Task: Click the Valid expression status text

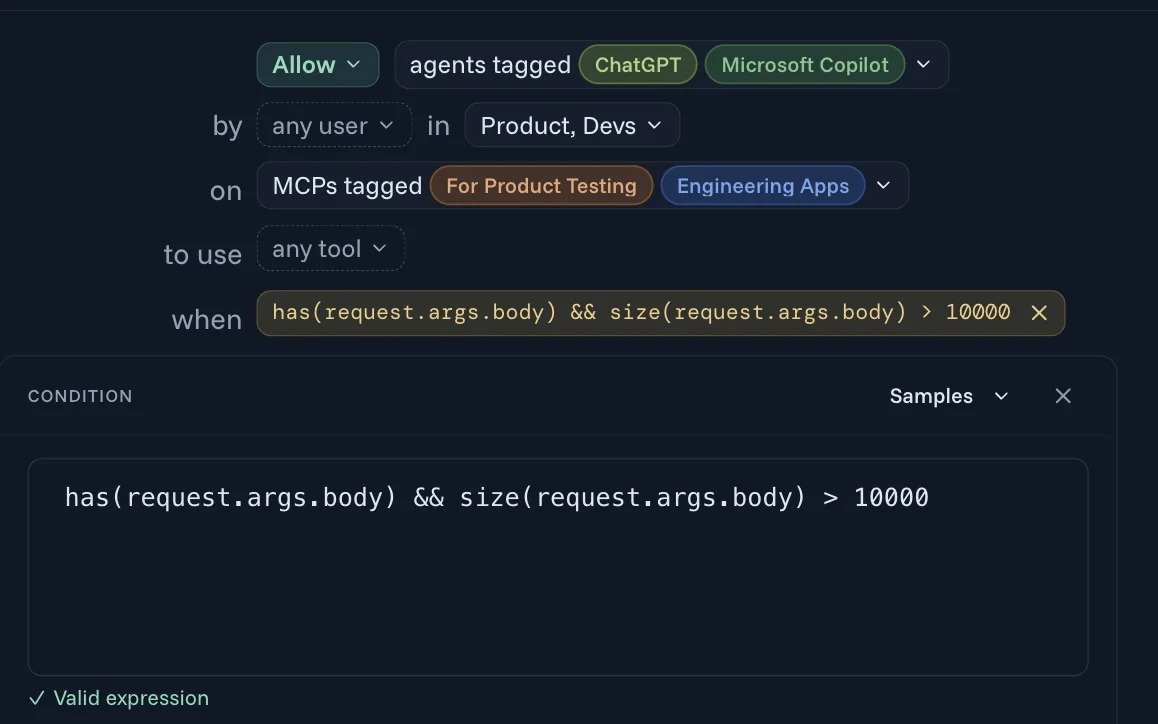Action: pos(131,698)
